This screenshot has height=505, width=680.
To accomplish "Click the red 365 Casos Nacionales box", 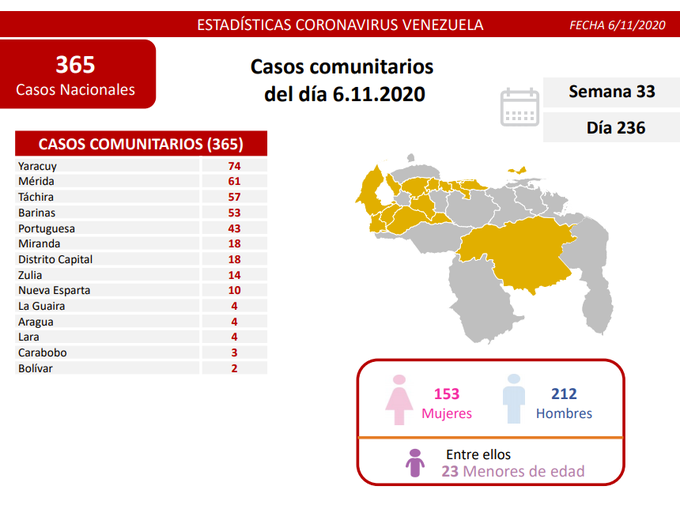I will [77, 74].
